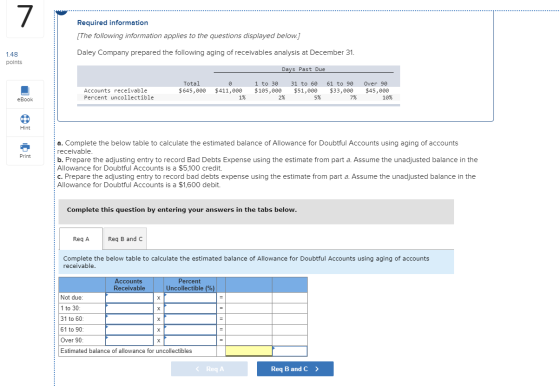Open the eBook resource
The width and height of the screenshot is (560, 386).
25,94
